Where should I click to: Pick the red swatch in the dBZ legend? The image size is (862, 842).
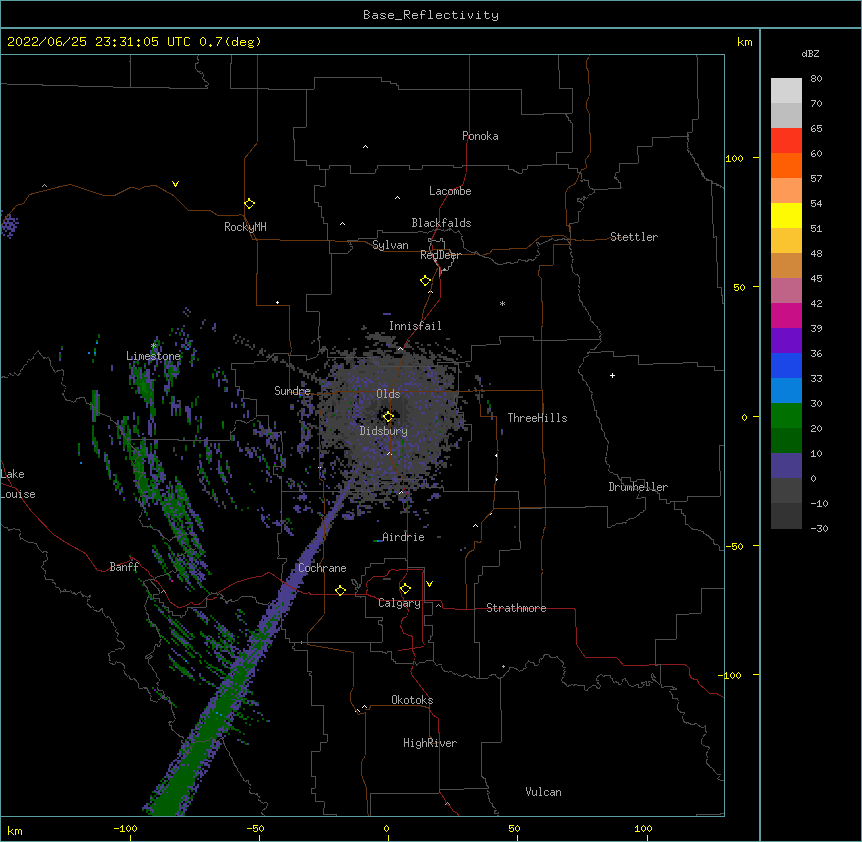(x=786, y=141)
